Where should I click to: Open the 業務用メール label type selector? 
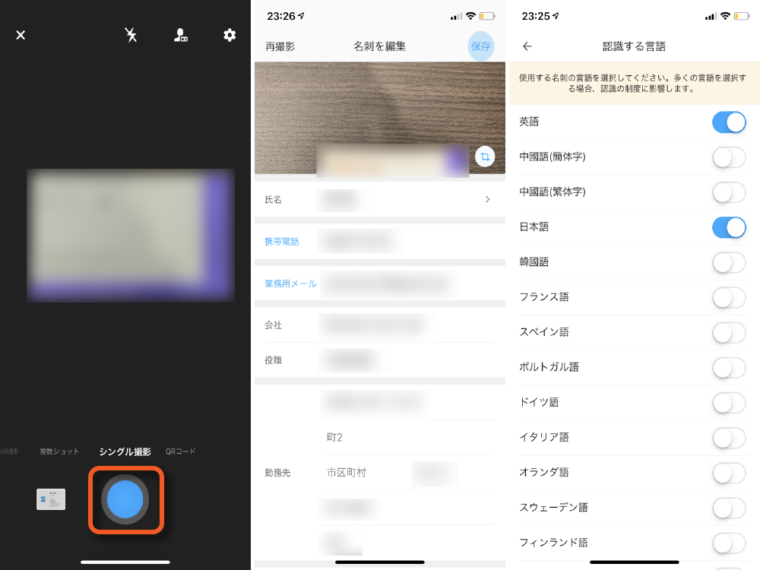290,283
